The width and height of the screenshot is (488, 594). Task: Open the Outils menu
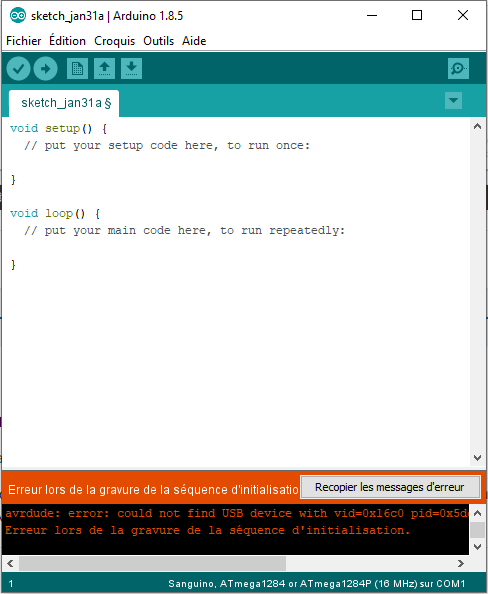[x=158, y=41]
